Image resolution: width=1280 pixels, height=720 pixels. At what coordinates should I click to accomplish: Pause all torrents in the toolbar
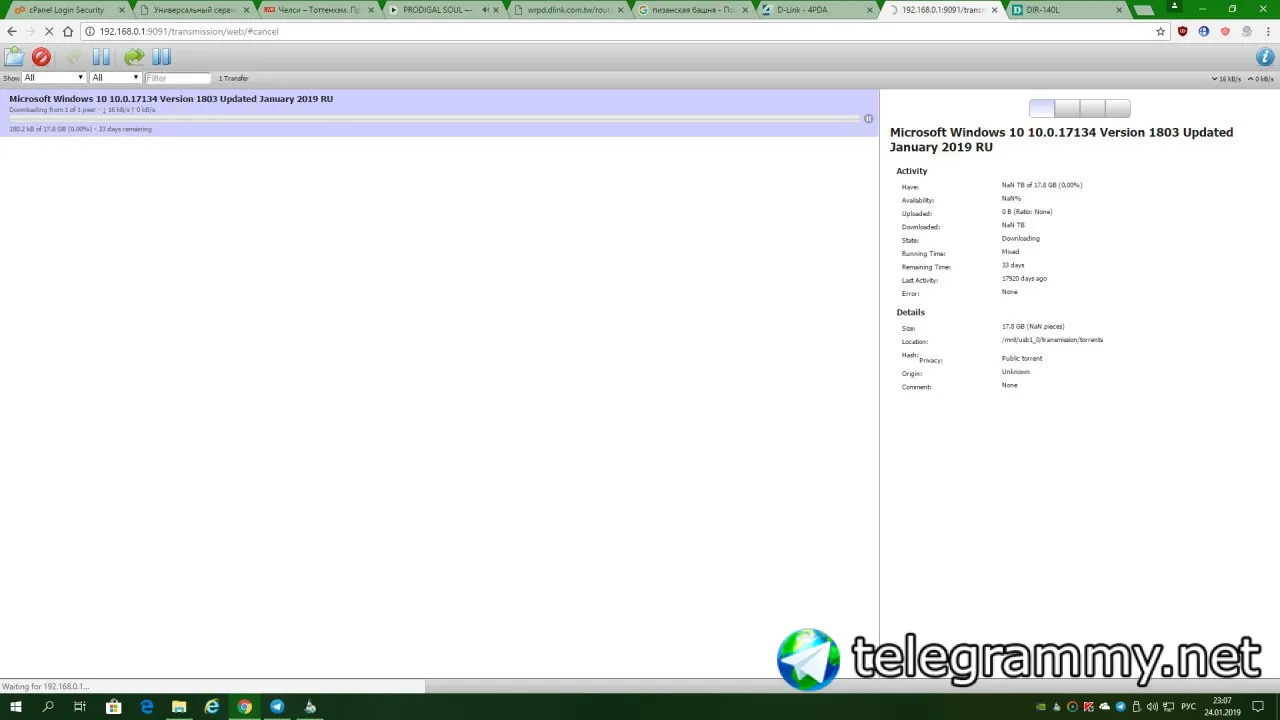[x=161, y=57]
